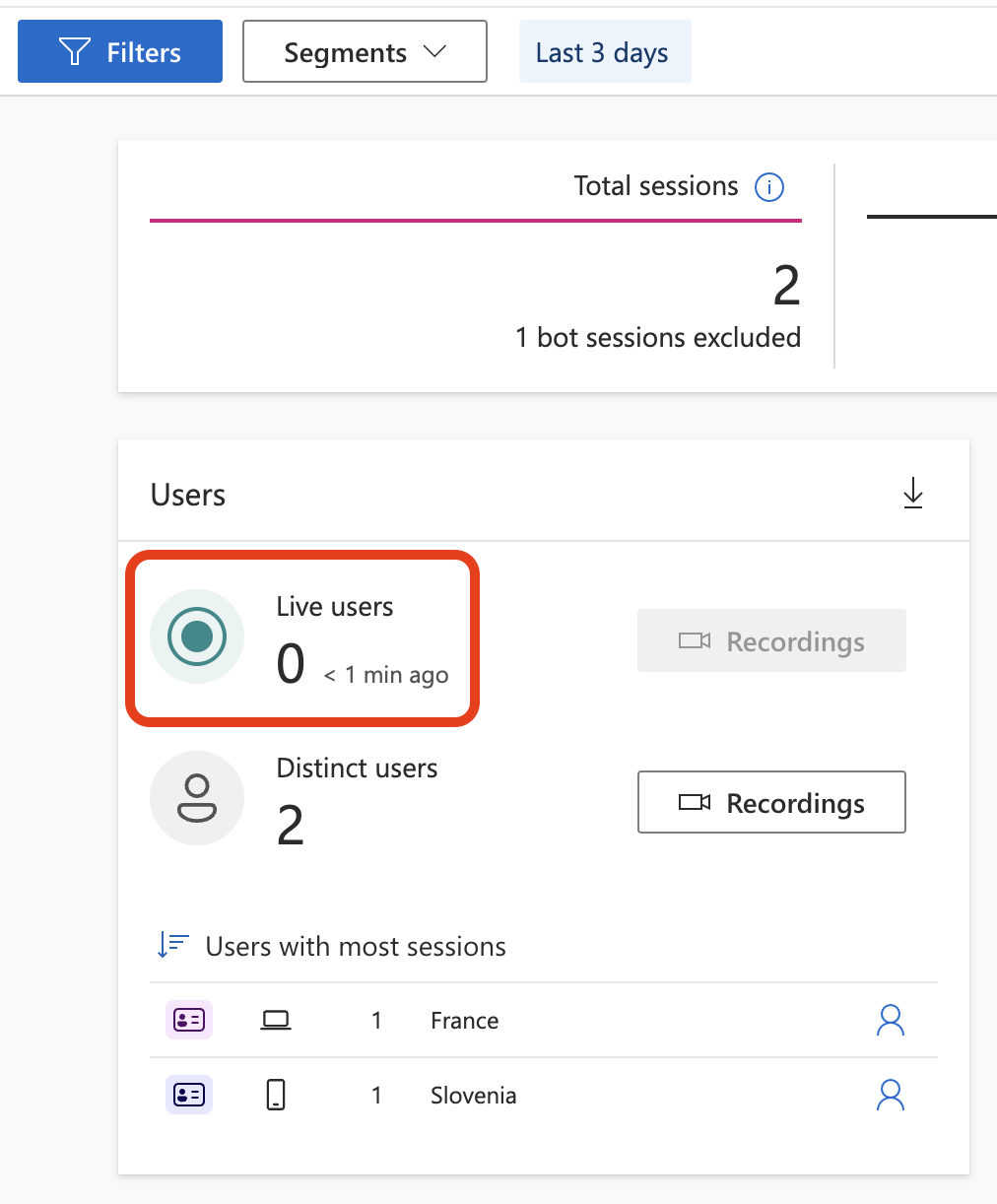Viewport: 997px width, 1204px height.
Task: Click the Users card title
Action: coord(188,495)
